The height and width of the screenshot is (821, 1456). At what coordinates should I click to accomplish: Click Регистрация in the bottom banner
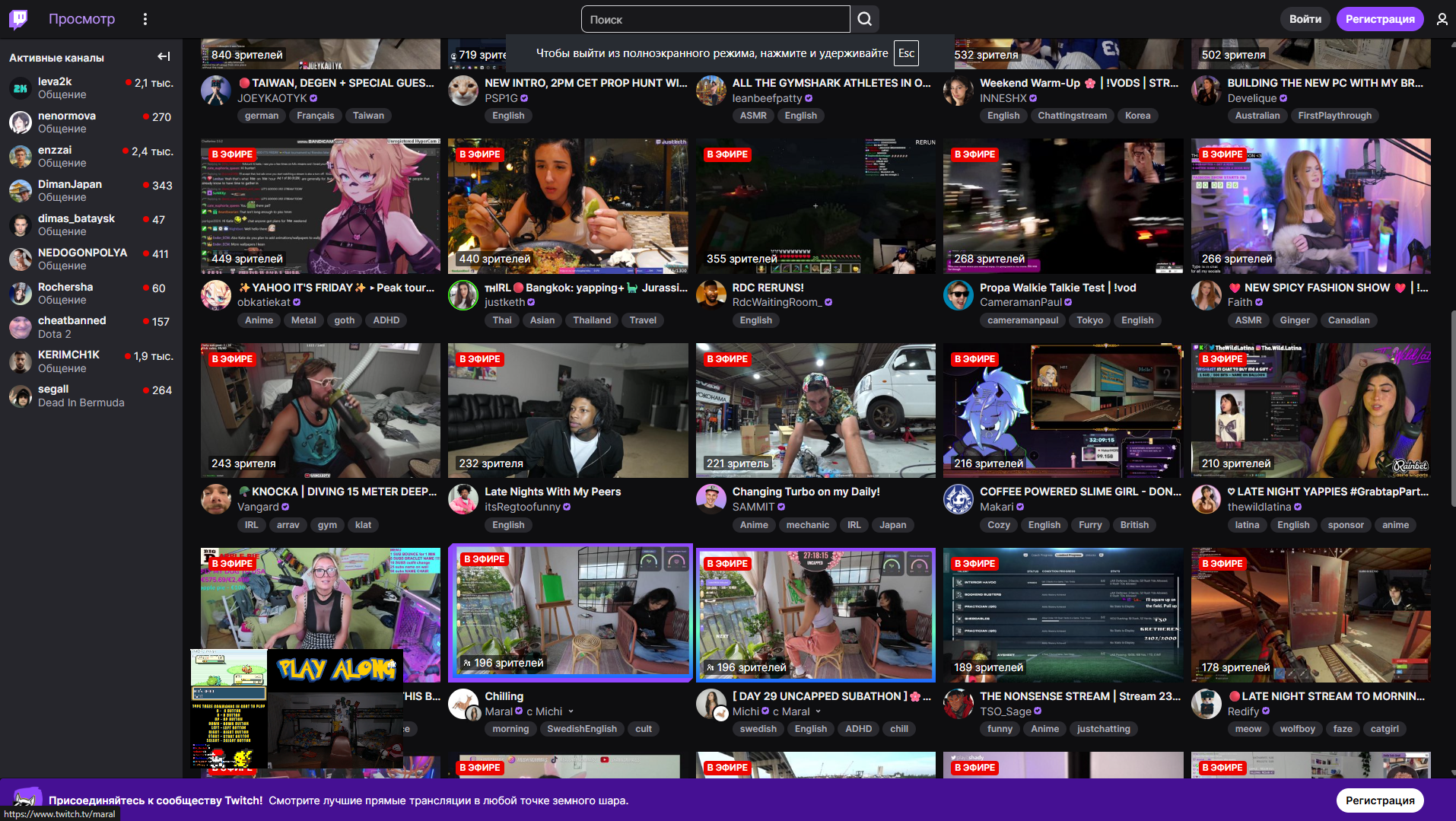(x=1380, y=800)
